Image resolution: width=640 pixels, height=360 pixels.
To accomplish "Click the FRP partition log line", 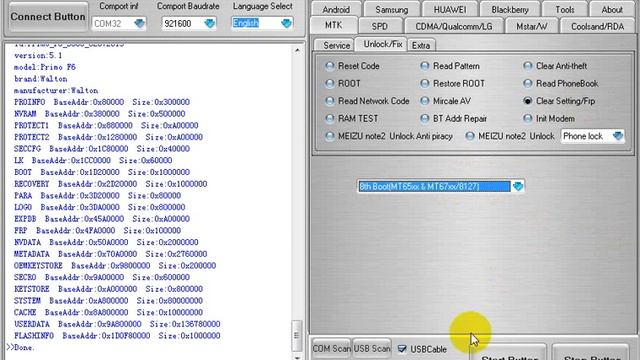I will click(x=98, y=231).
